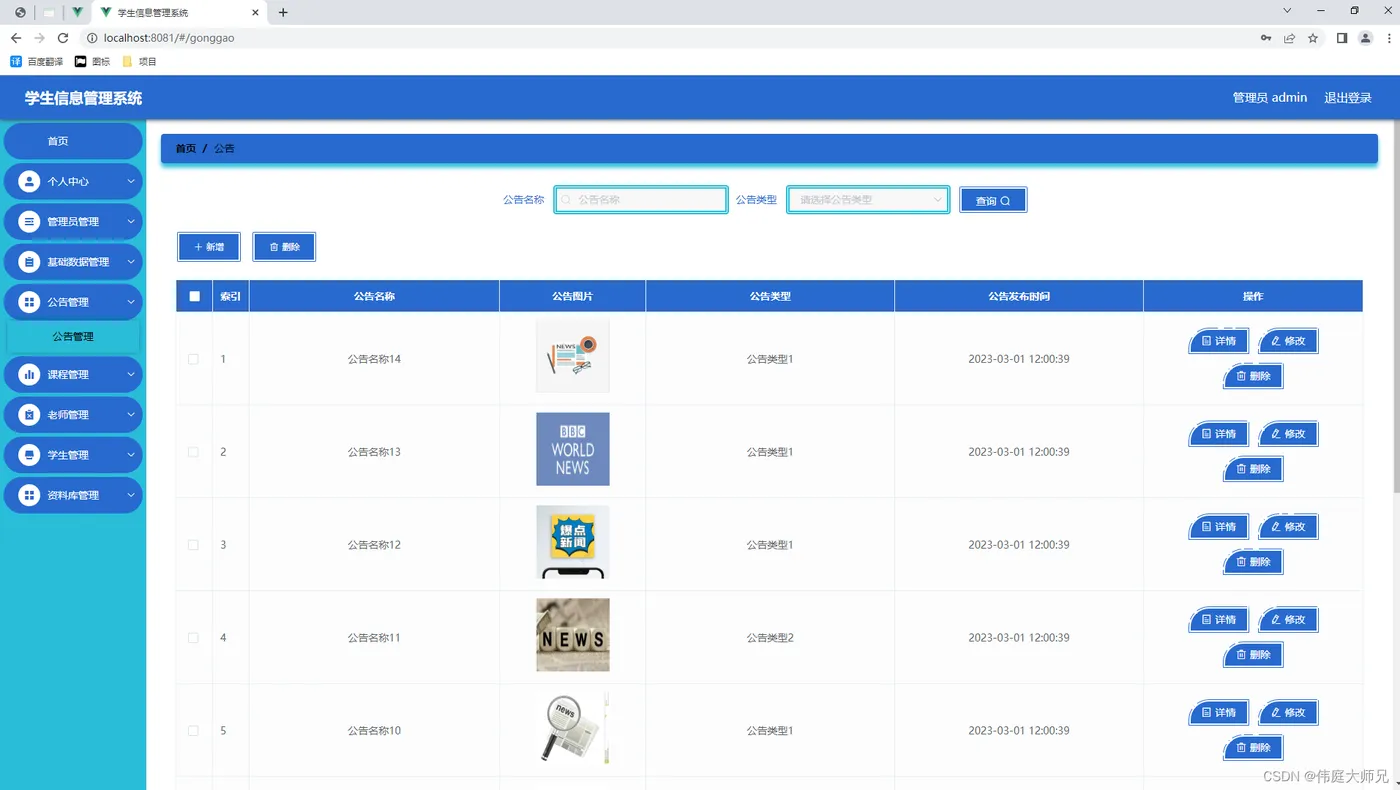Reload the page with browser refresh icon
The width and height of the screenshot is (1400, 790).
click(x=63, y=38)
